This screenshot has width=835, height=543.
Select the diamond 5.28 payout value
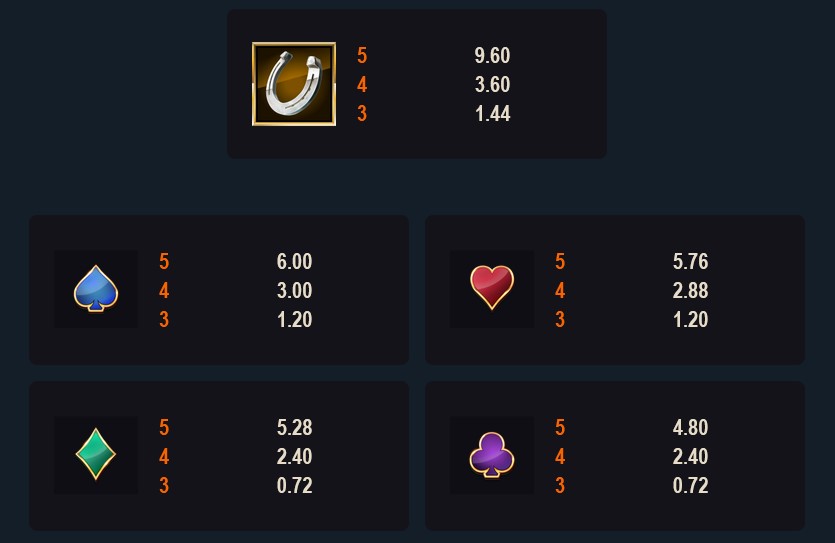[294, 427]
